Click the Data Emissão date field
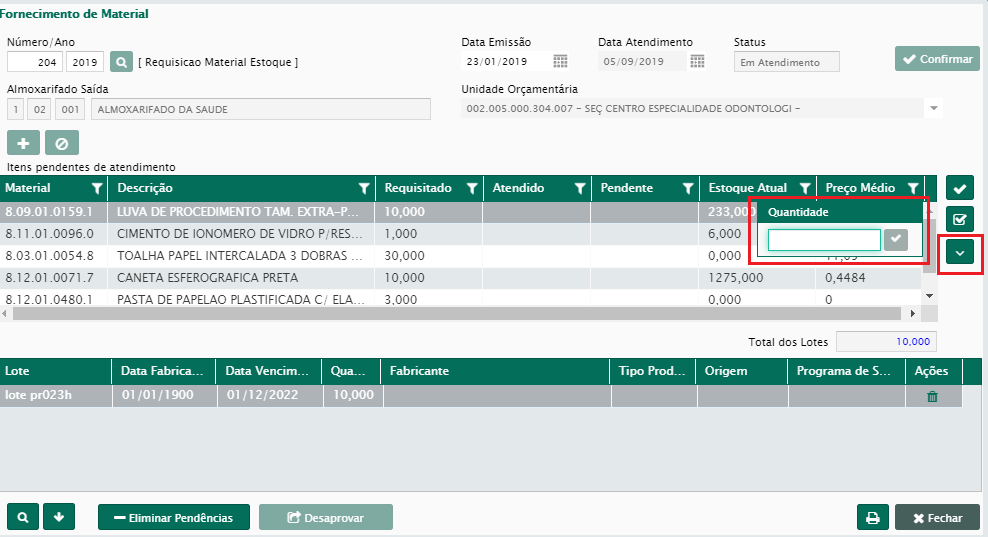988x537 pixels. (x=506, y=61)
